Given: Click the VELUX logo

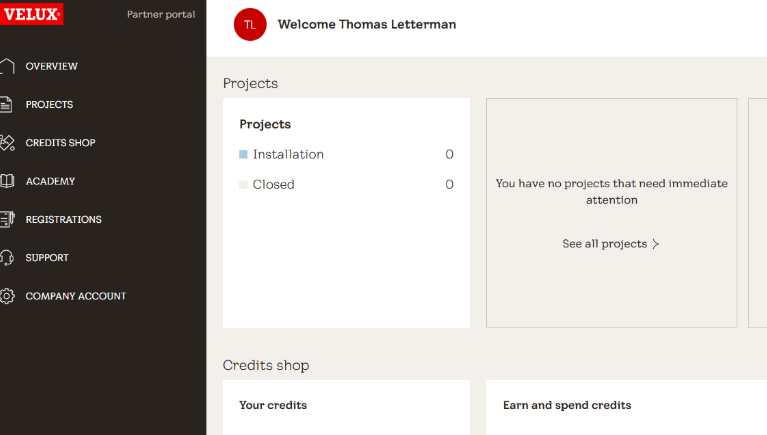Looking at the screenshot, I should point(31,14).
